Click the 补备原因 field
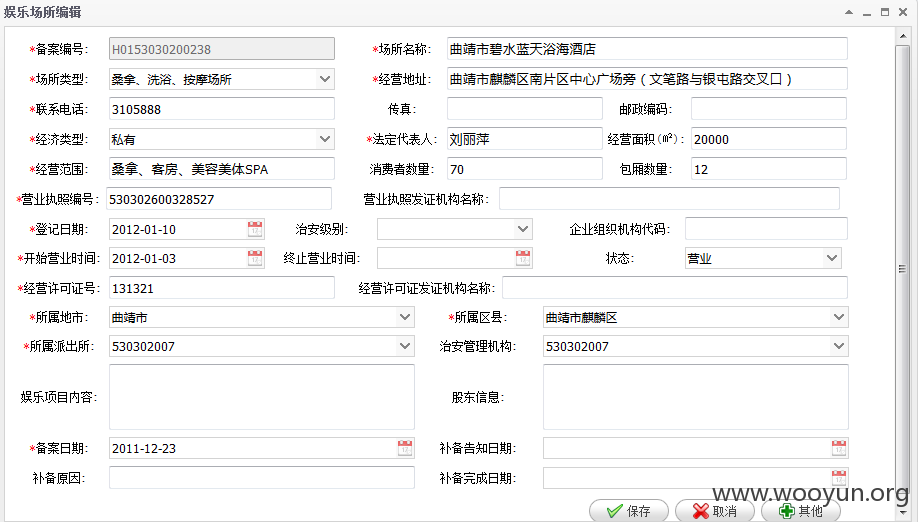Viewport: 918px width, 522px height. 262,478
